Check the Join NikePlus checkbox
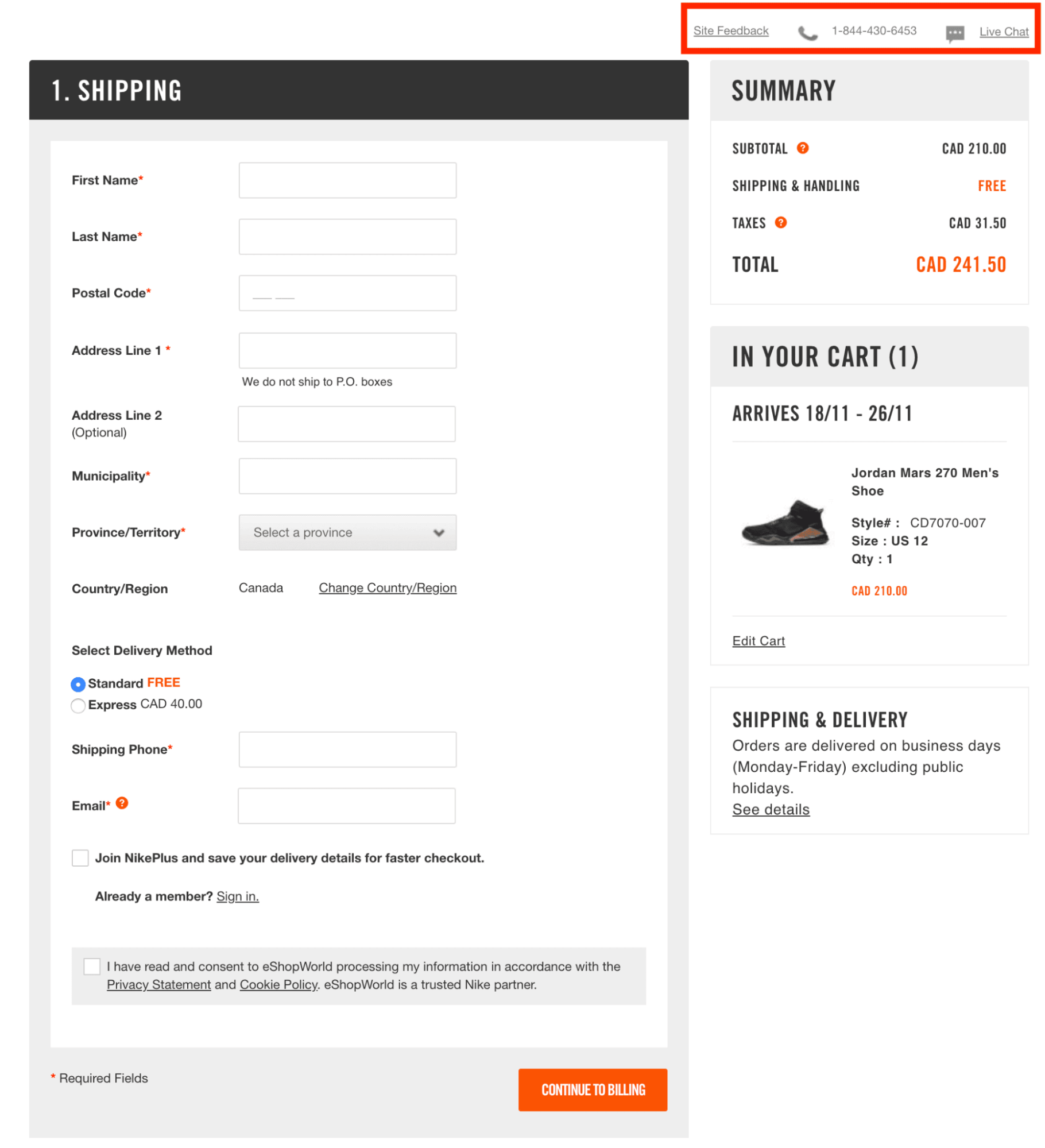Screen dimensions: 1045x1148 point(80,858)
